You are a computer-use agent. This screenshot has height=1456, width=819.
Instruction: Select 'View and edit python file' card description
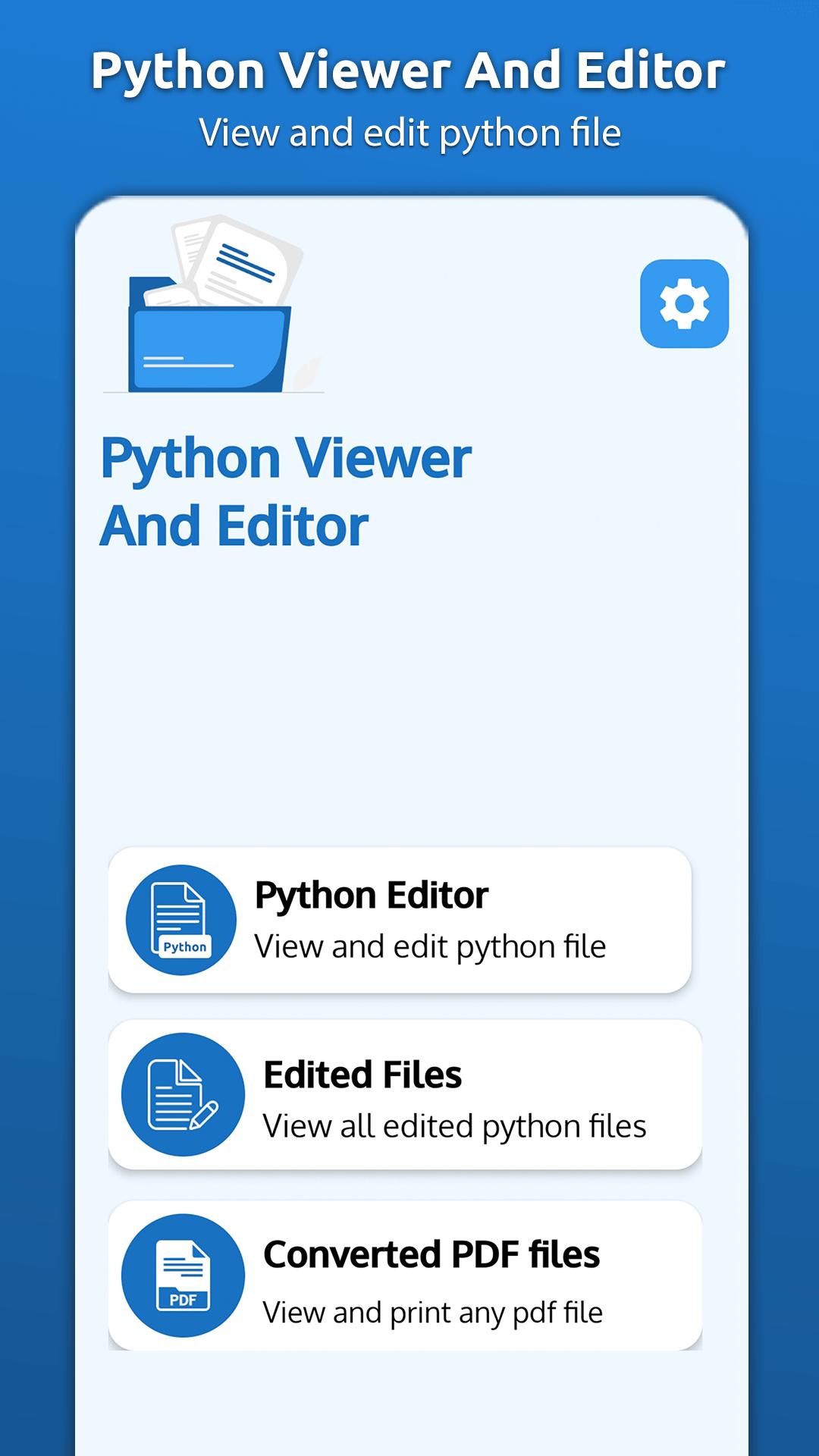(430, 946)
